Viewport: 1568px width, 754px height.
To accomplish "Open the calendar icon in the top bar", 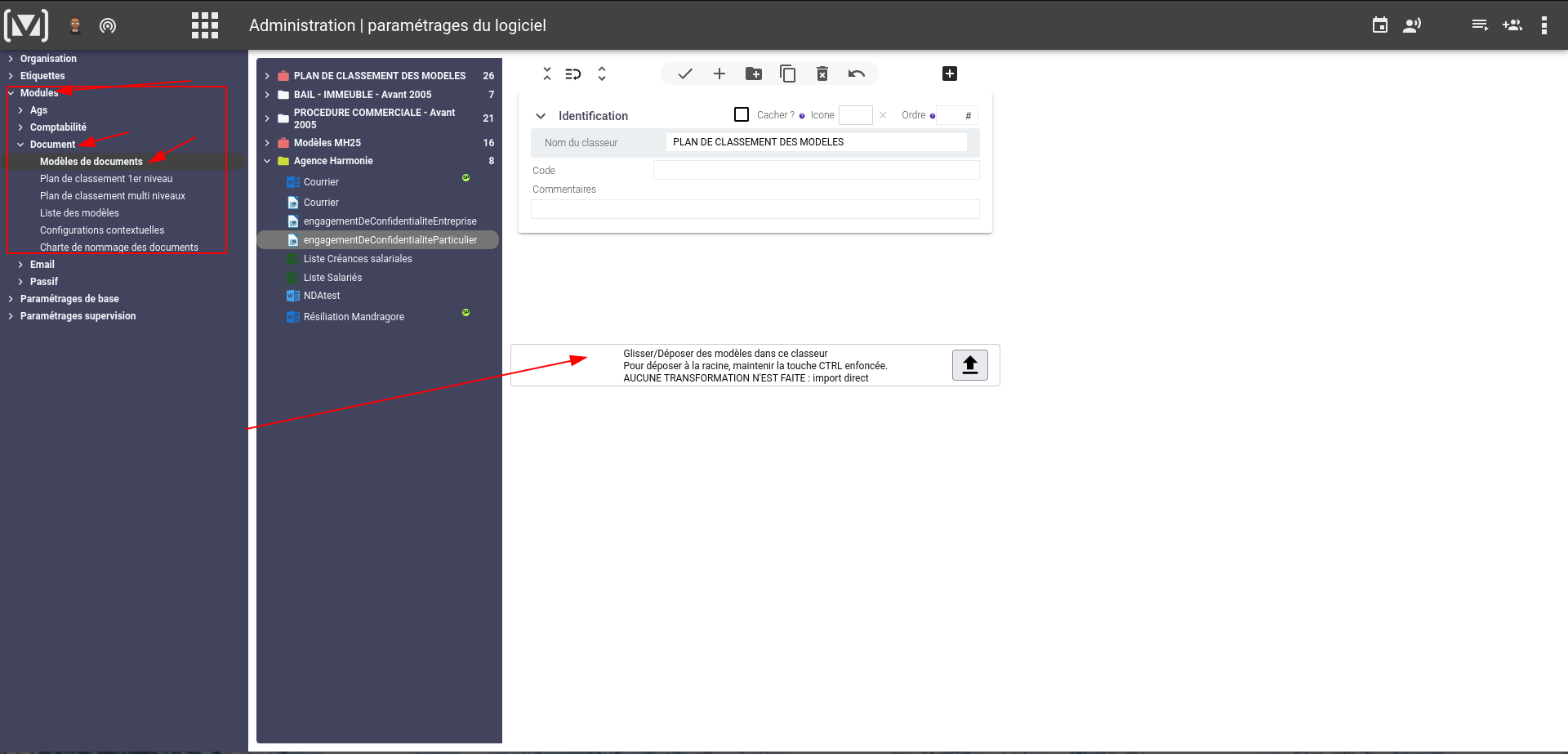I will pyautogui.click(x=1380, y=25).
